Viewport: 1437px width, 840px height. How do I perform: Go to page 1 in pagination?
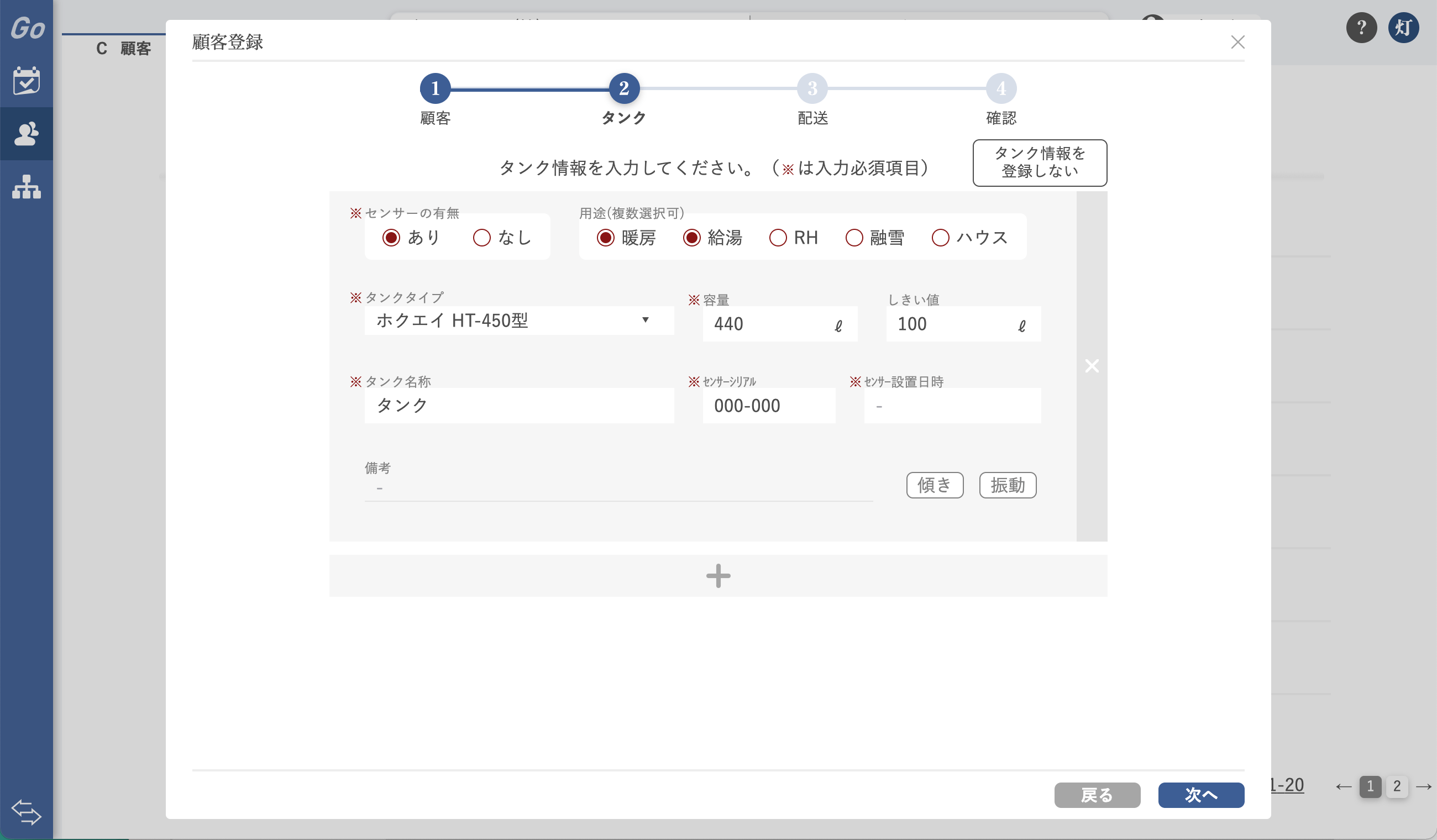point(1370,786)
